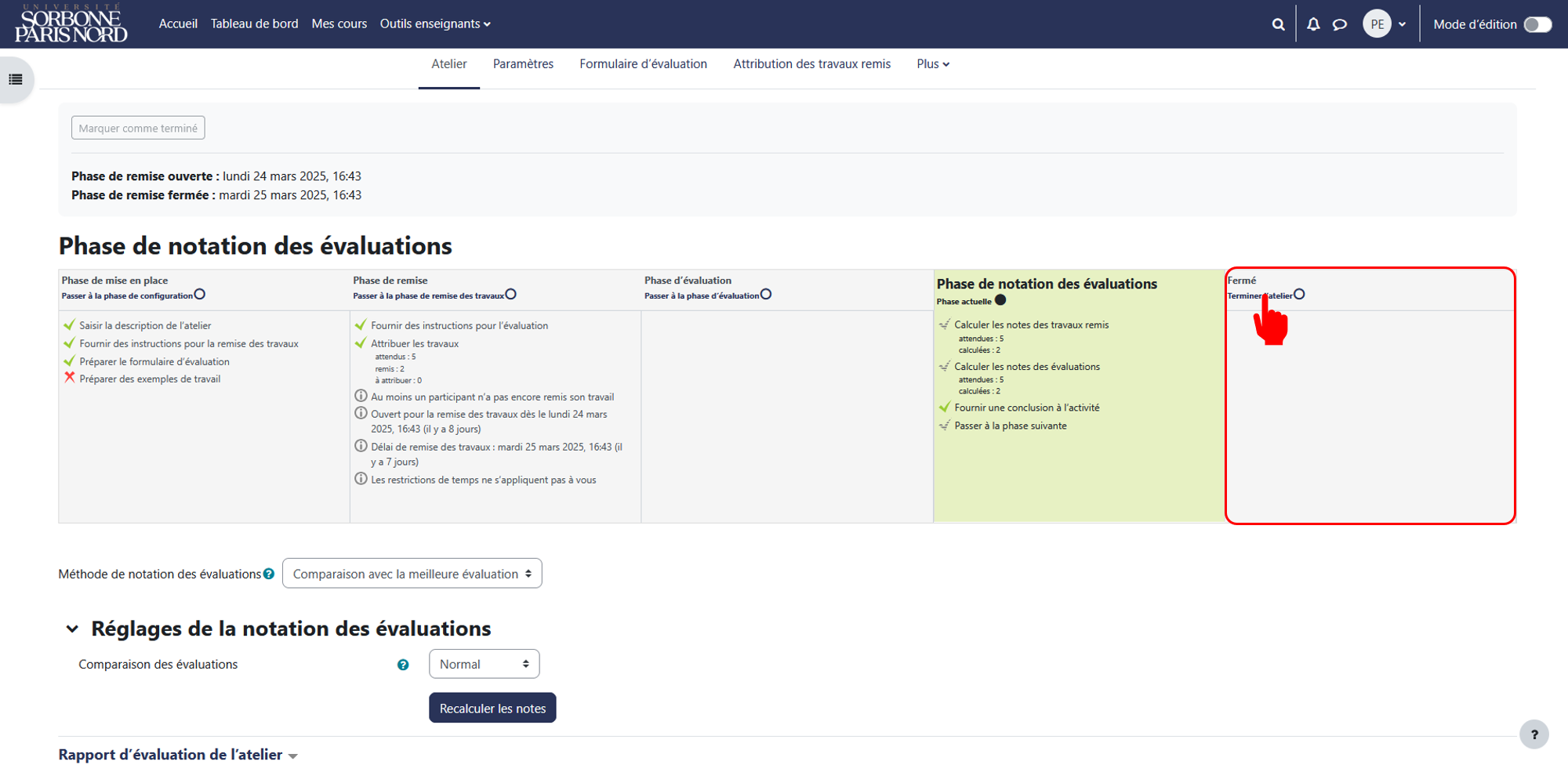Open the Formulaire d'évaluation tab

(643, 64)
